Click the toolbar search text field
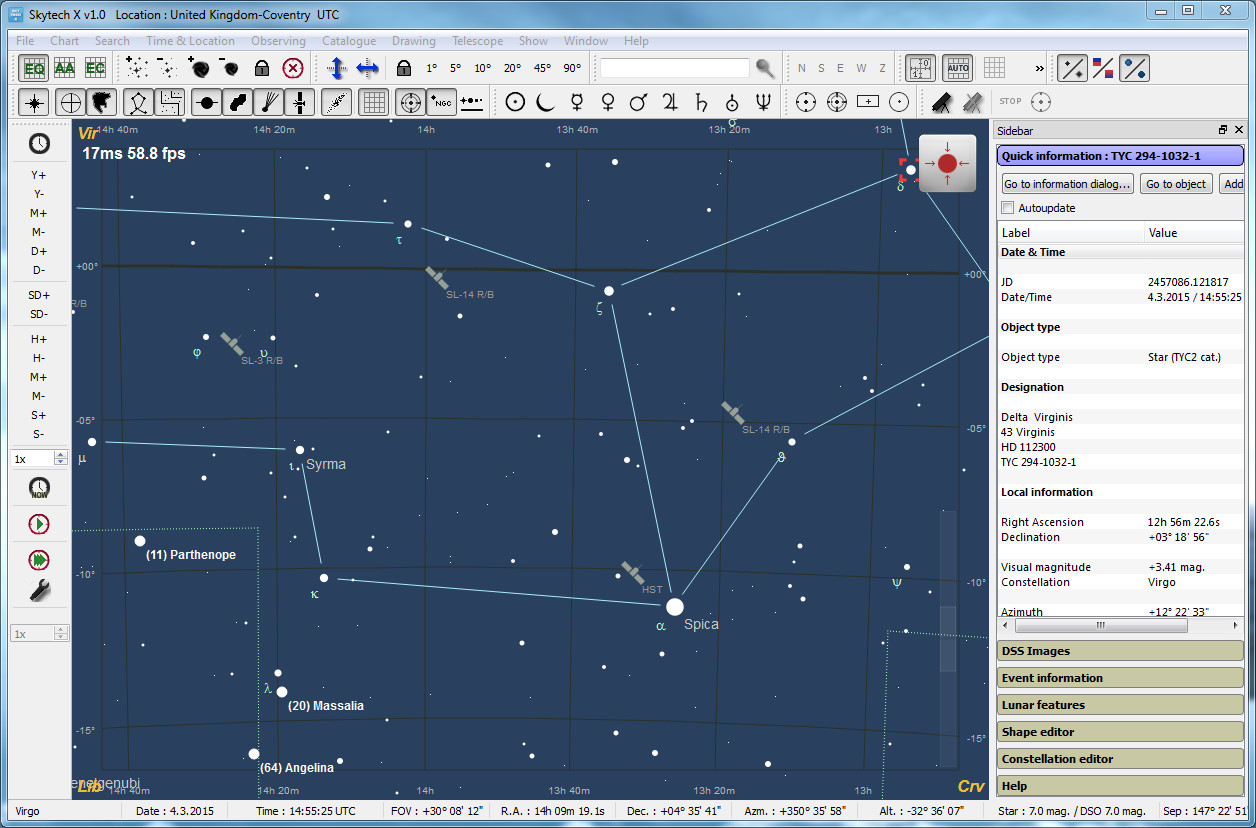 [x=674, y=68]
